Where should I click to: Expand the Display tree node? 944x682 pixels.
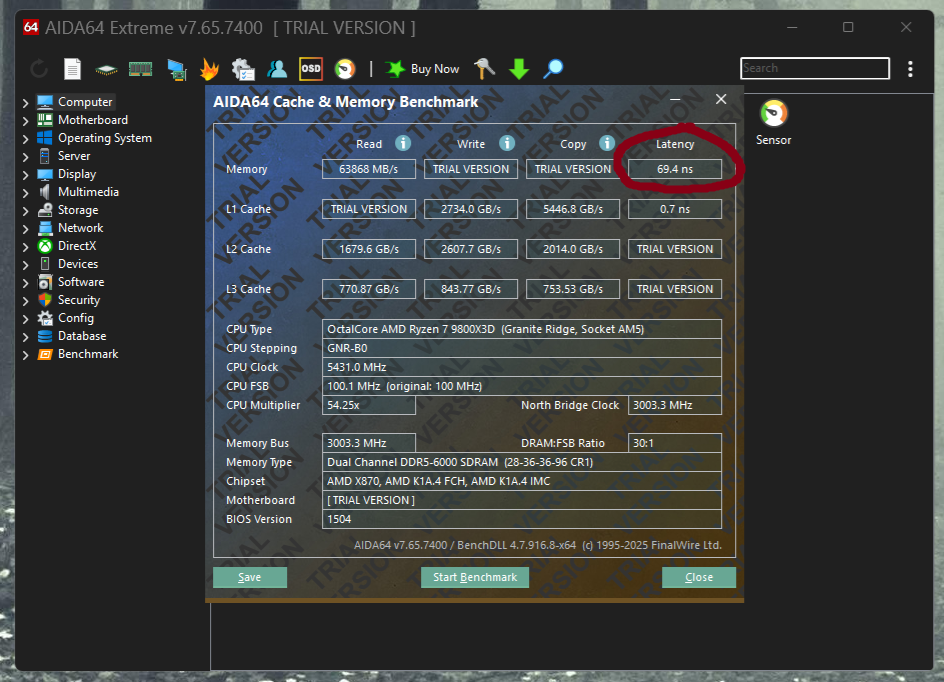(25, 175)
